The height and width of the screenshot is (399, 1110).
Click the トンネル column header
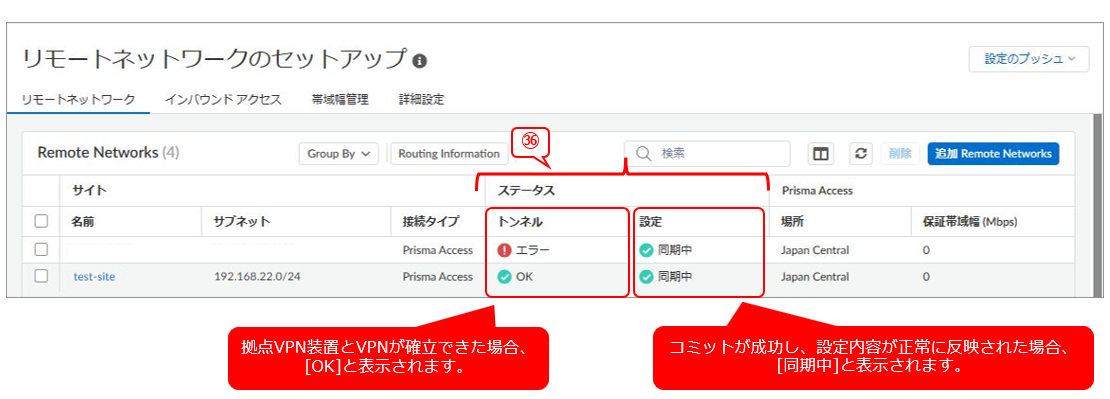pos(520,222)
